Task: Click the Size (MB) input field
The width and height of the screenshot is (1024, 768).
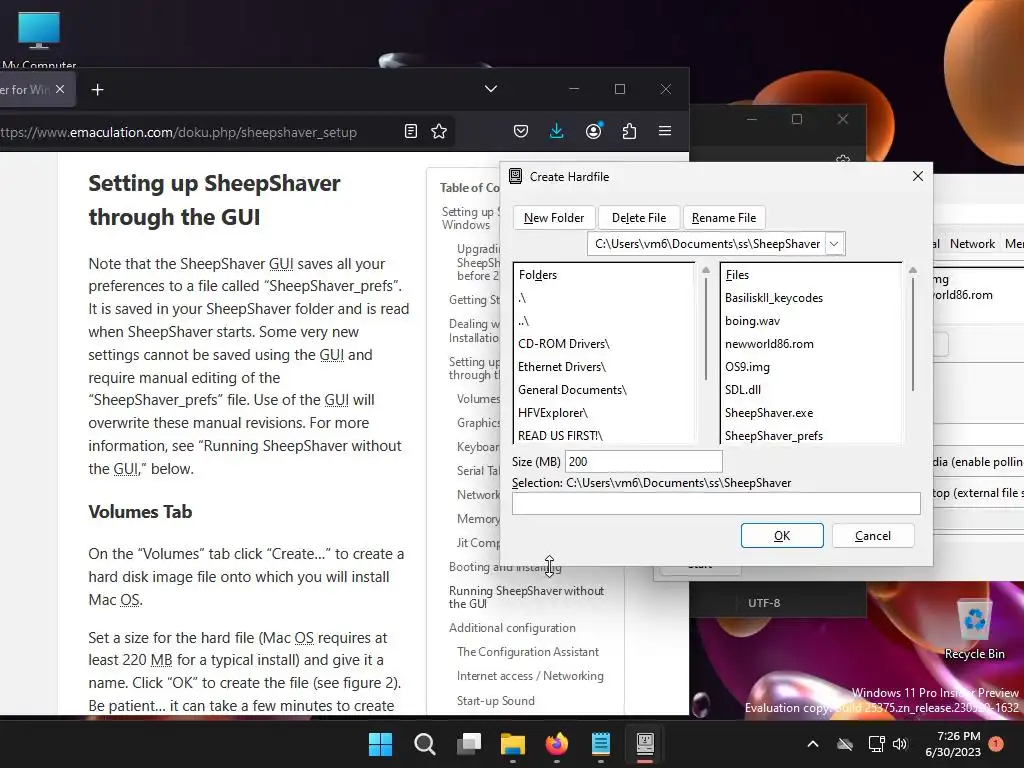Action: tap(643, 461)
